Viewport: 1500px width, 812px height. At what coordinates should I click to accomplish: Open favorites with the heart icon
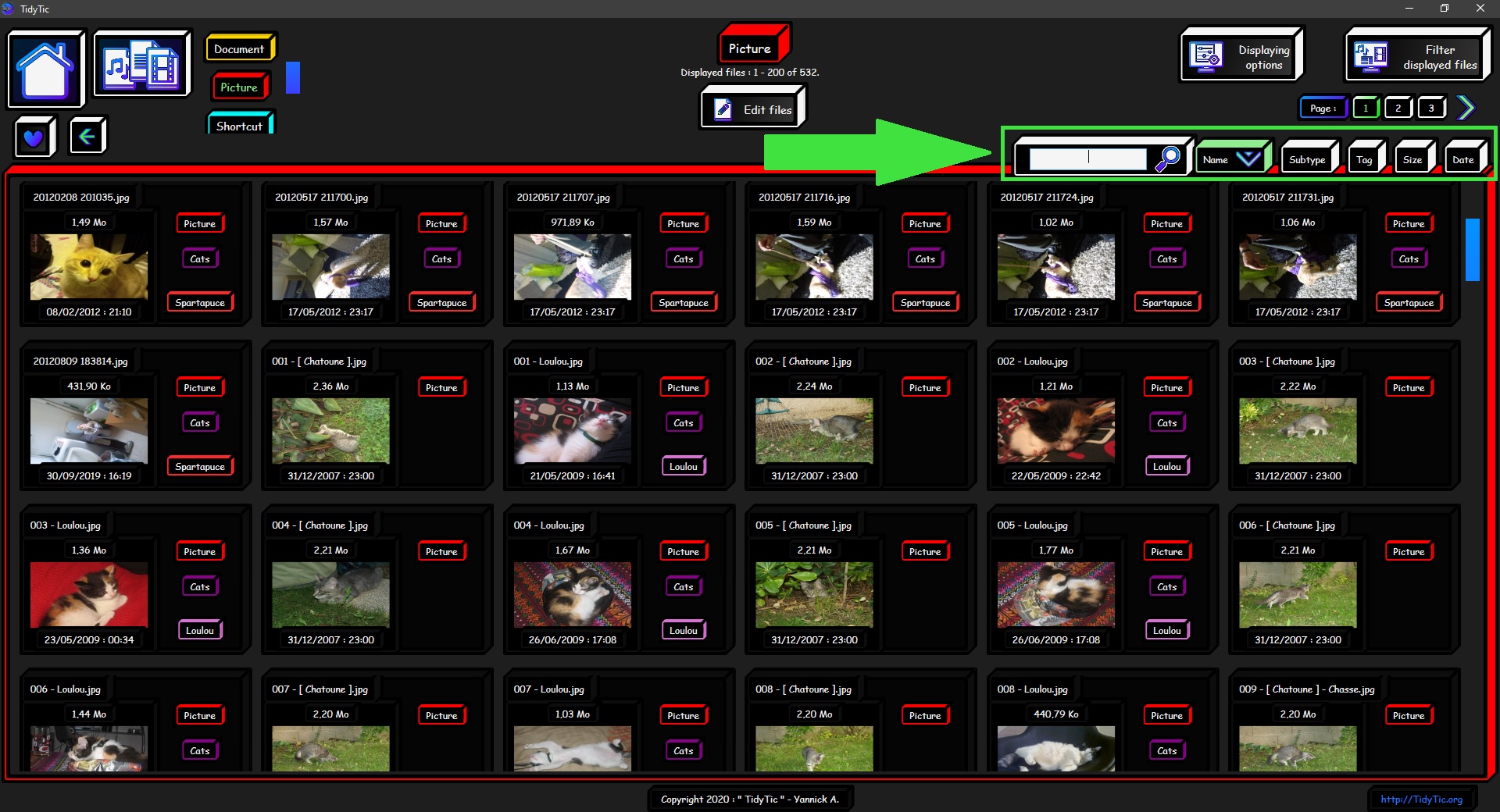34,138
